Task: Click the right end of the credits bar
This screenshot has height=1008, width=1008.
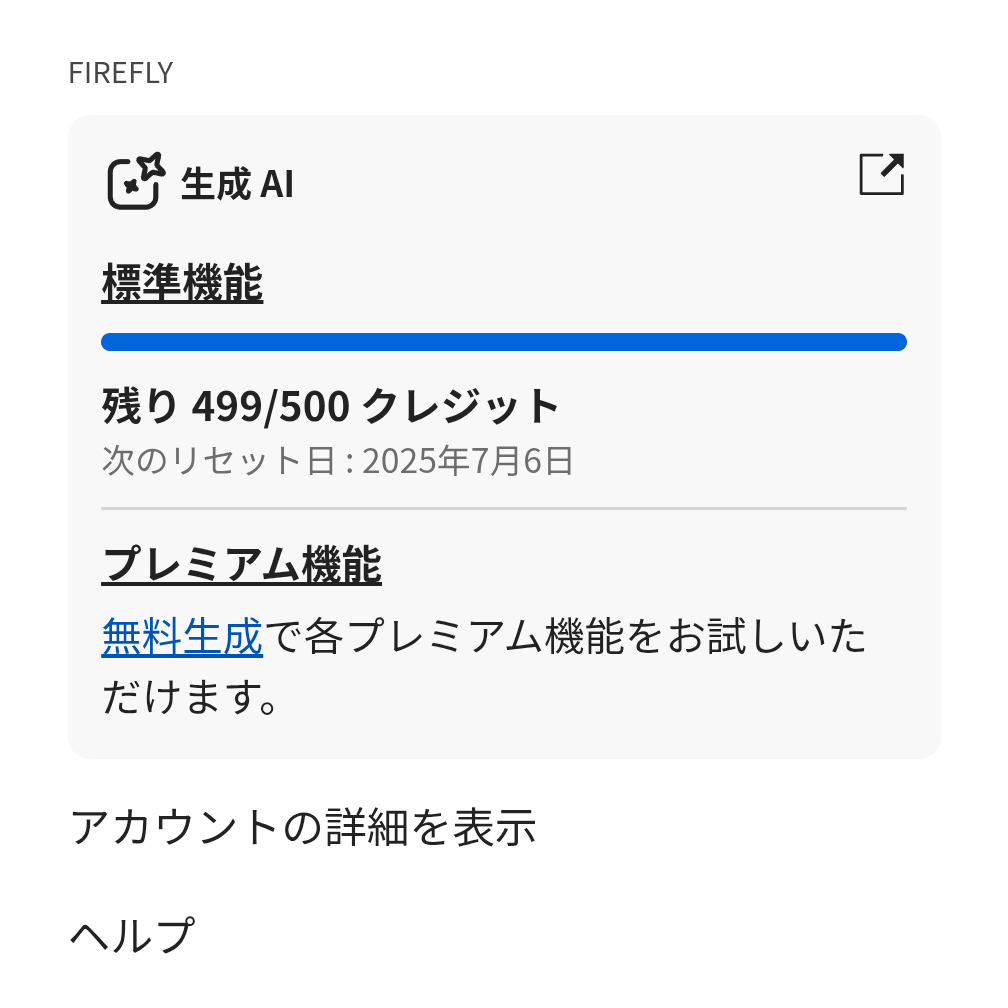Action: 896,342
